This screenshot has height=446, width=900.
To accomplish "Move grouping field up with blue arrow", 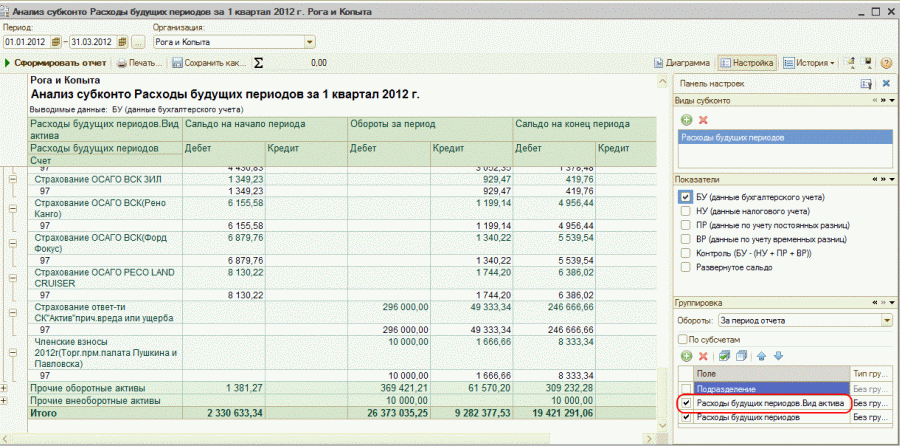I will [x=761, y=356].
